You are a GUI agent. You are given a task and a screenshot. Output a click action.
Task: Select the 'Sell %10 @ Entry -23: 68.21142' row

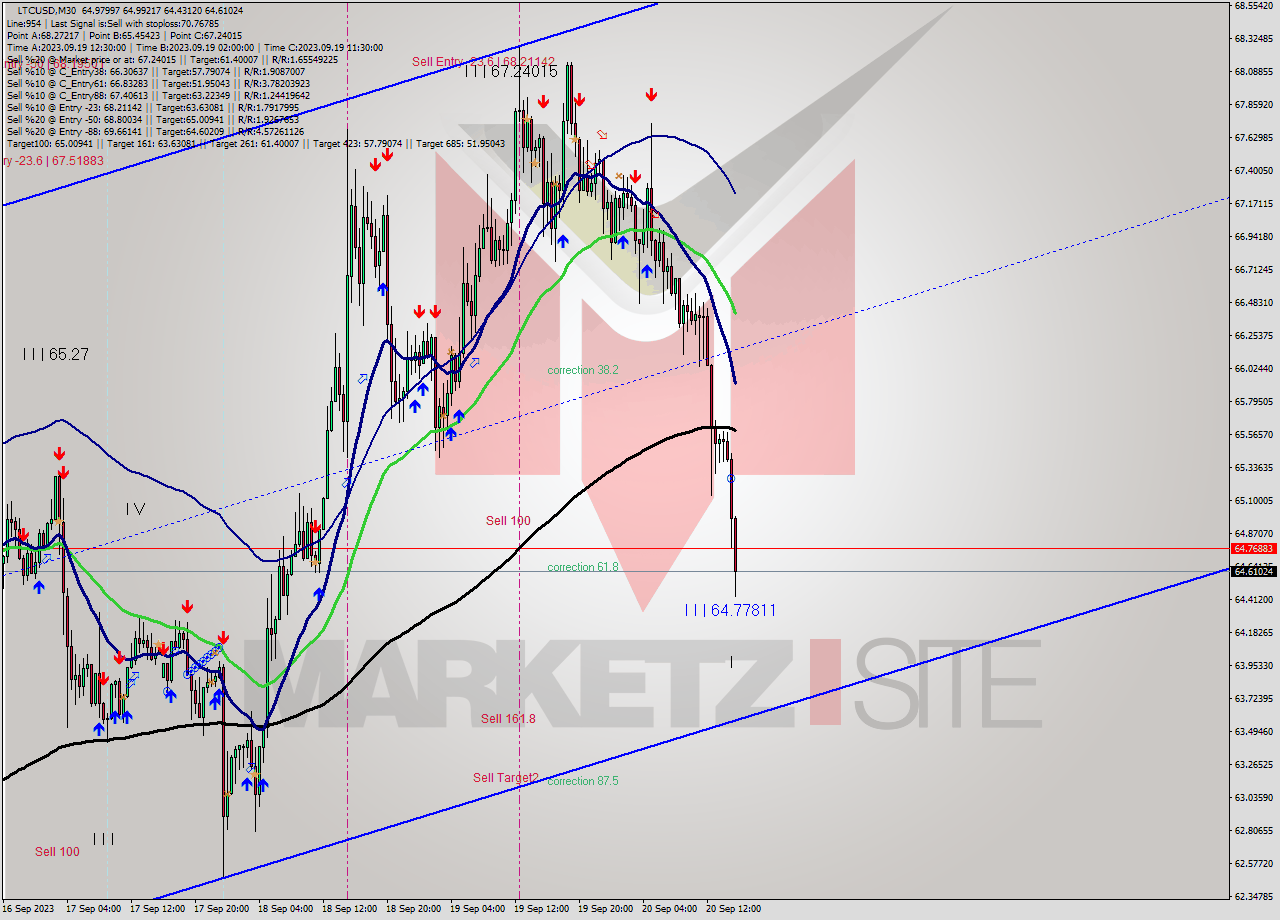click(x=153, y=108)
